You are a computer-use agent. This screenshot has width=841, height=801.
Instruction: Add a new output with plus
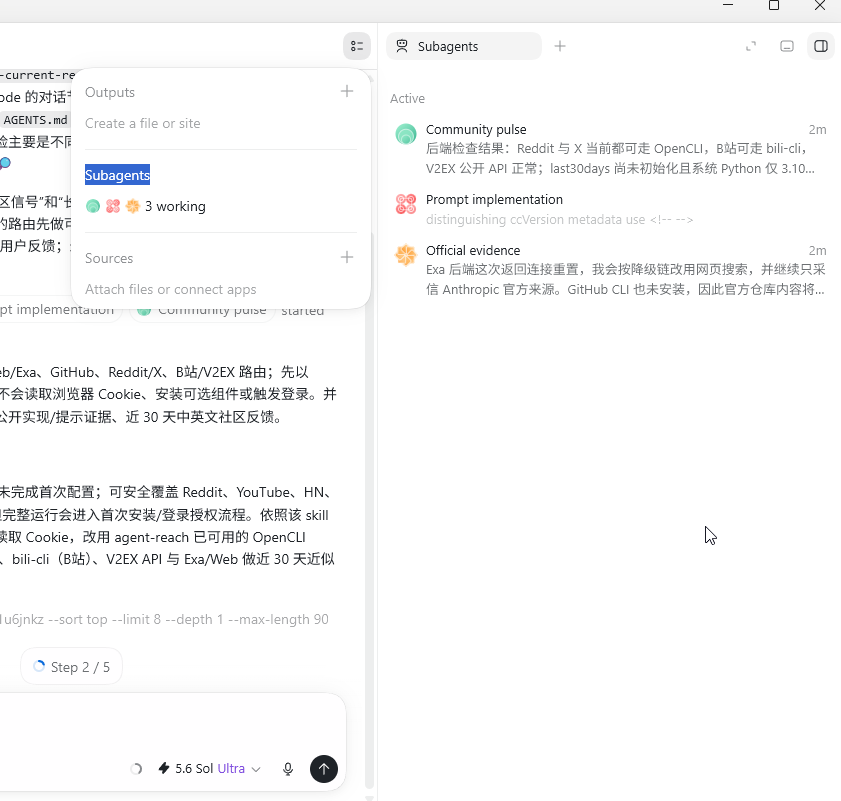click(347, 91)
